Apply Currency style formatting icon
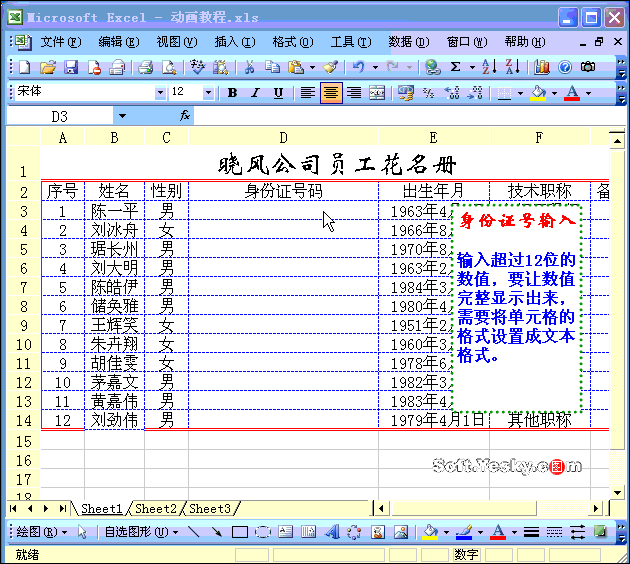 pyautogui.click(x=405, y=93)
